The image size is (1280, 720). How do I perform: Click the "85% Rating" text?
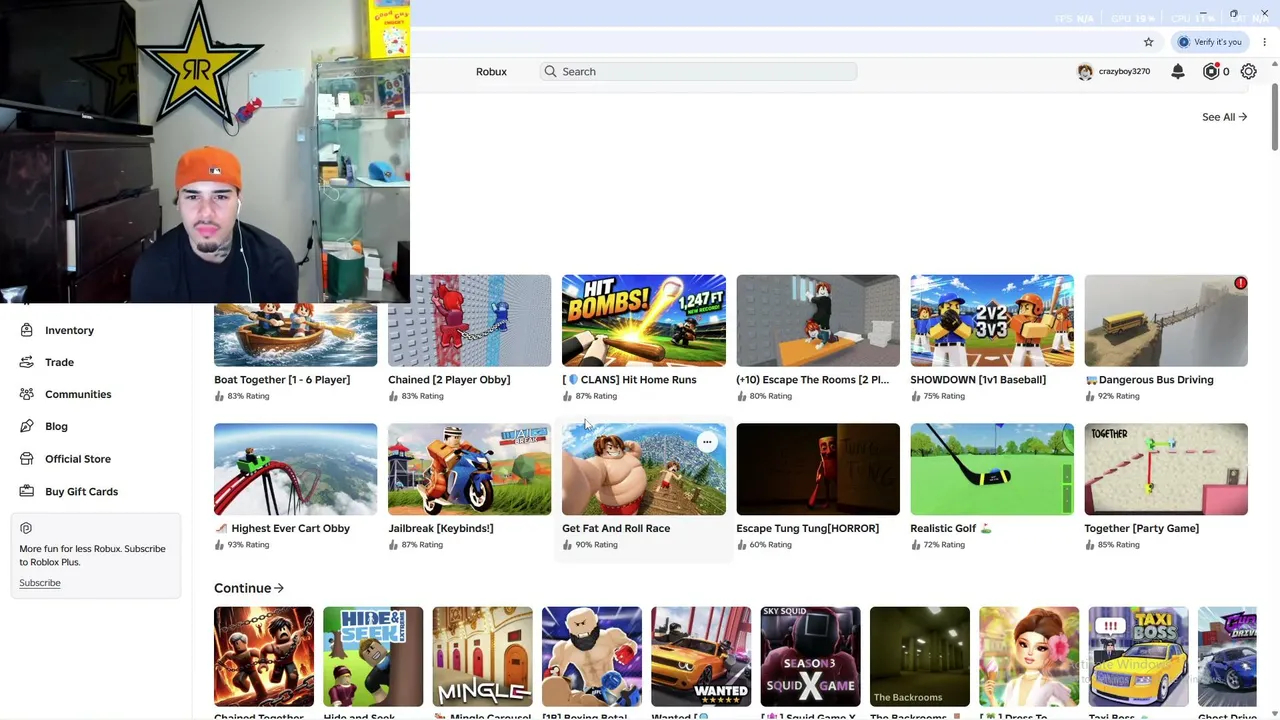tap(1119, 545)
